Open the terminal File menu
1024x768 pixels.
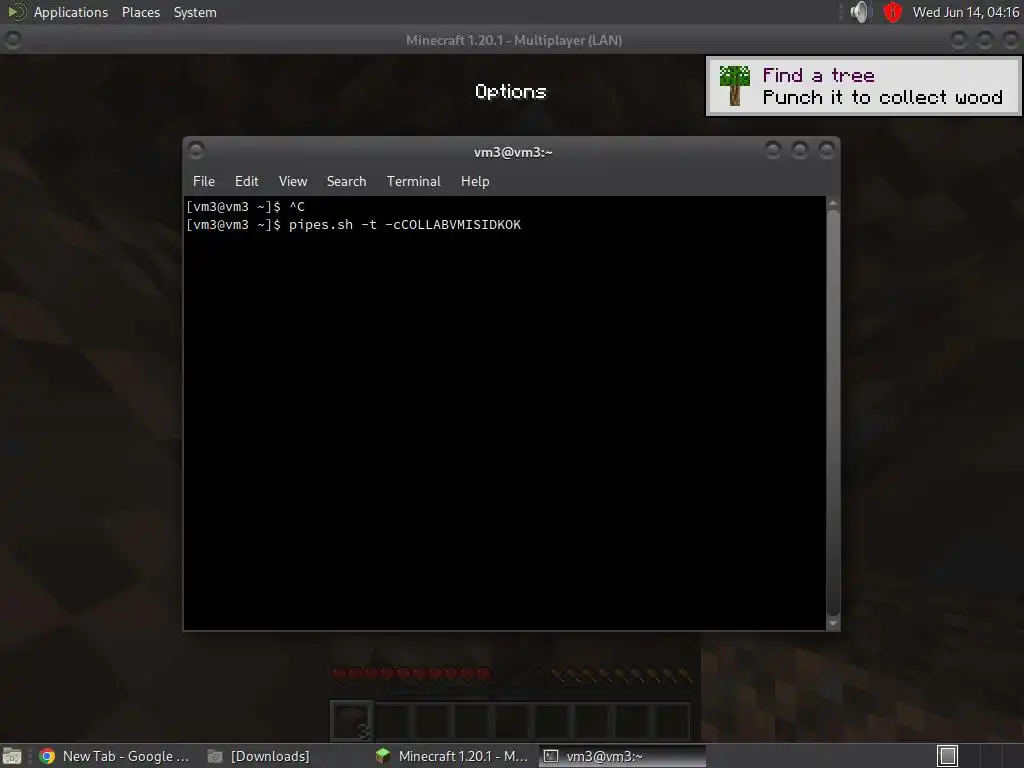click(204, 182)
